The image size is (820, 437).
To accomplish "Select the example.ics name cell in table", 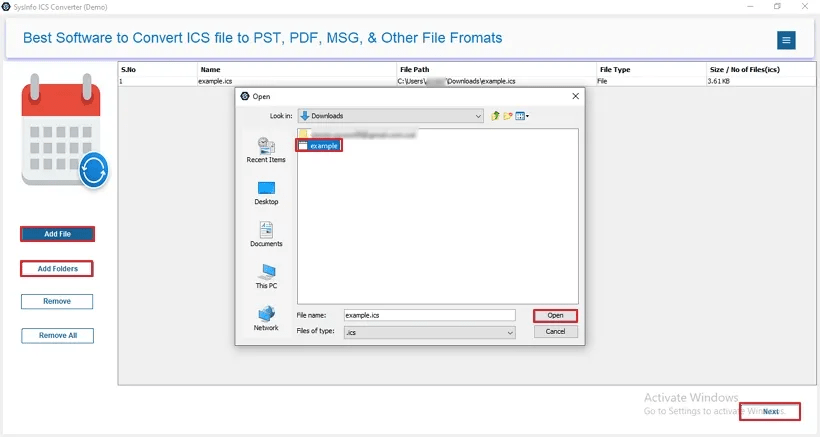I will click(297, 81).
